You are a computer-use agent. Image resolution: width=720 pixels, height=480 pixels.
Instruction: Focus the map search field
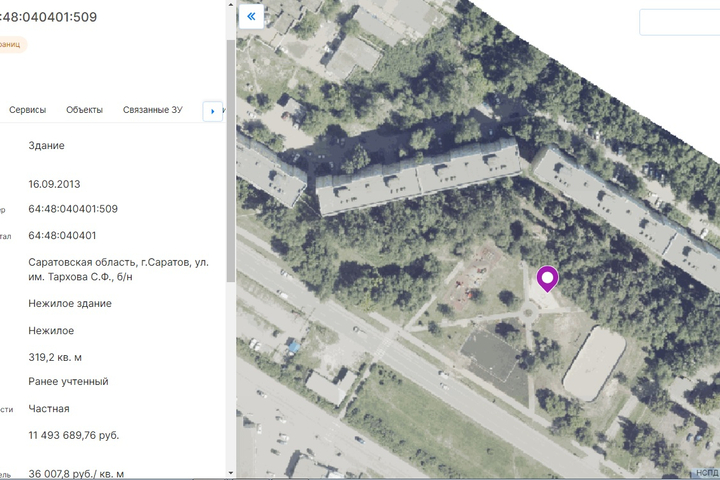point(682,22)
